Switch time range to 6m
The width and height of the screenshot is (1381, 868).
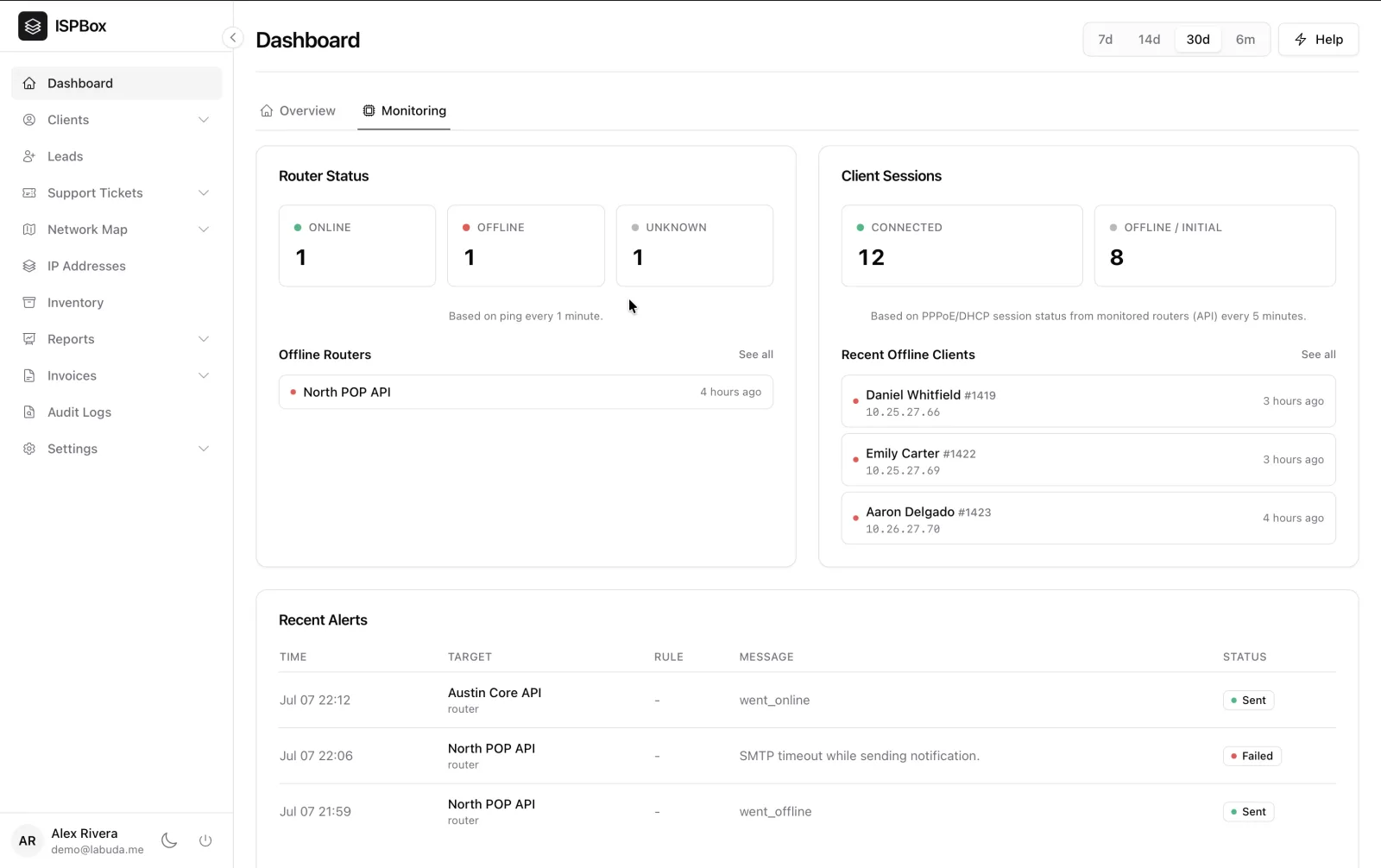(x=1245, y=40)
